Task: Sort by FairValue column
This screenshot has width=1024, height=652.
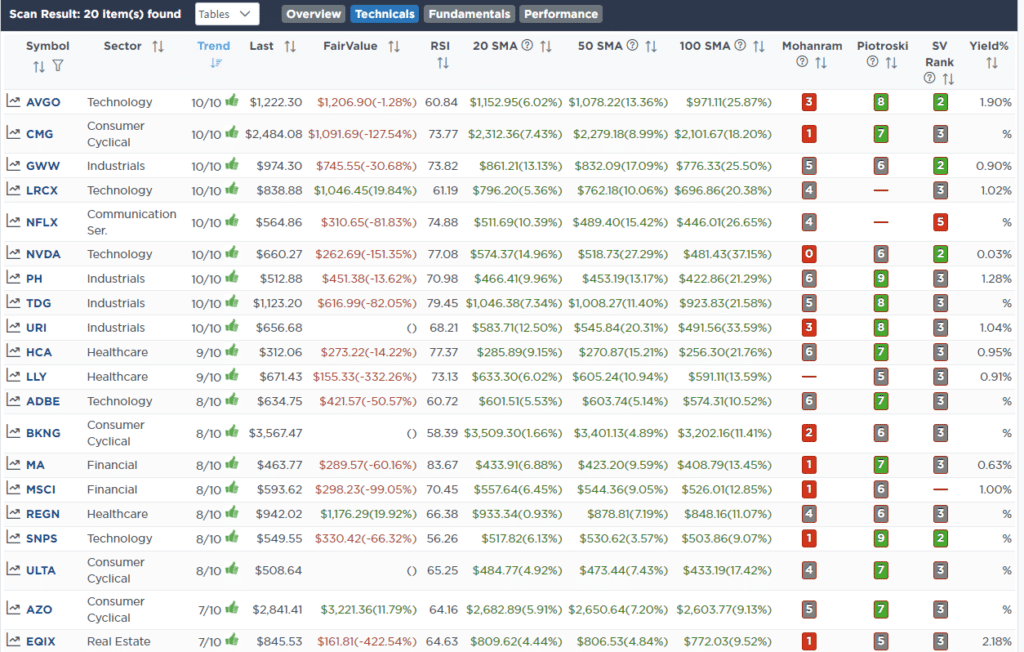Action: (394, 46)
